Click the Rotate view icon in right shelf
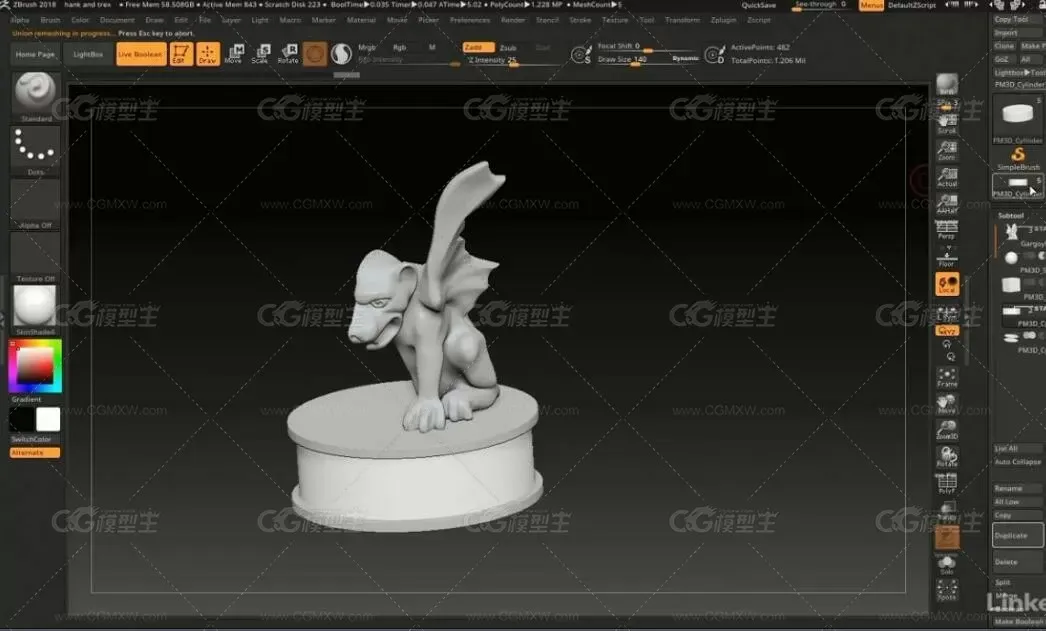Screen dimensions: 1046x631 pyautogui.click(x=947, y=457)
